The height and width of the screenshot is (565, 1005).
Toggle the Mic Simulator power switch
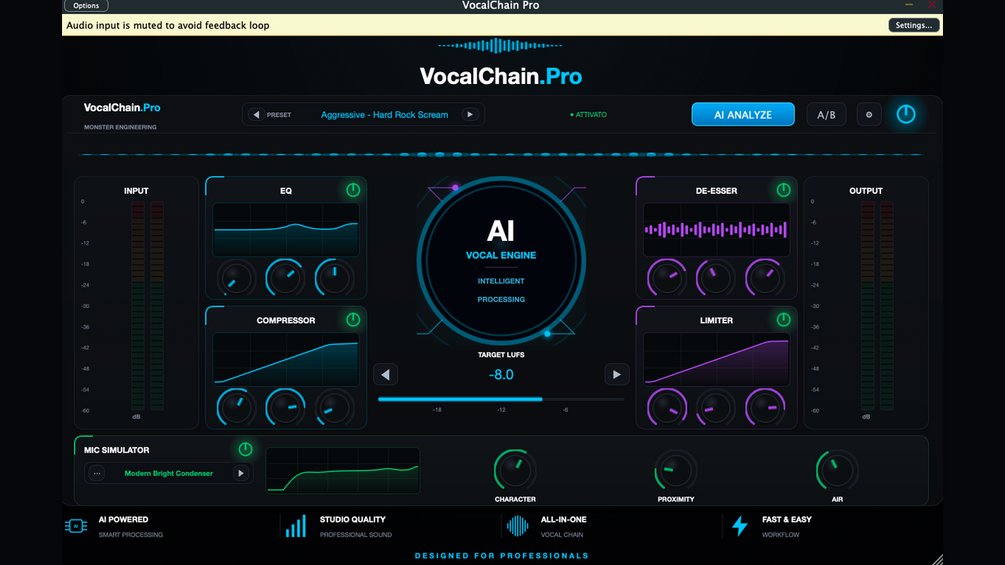(x=245, y=450)
